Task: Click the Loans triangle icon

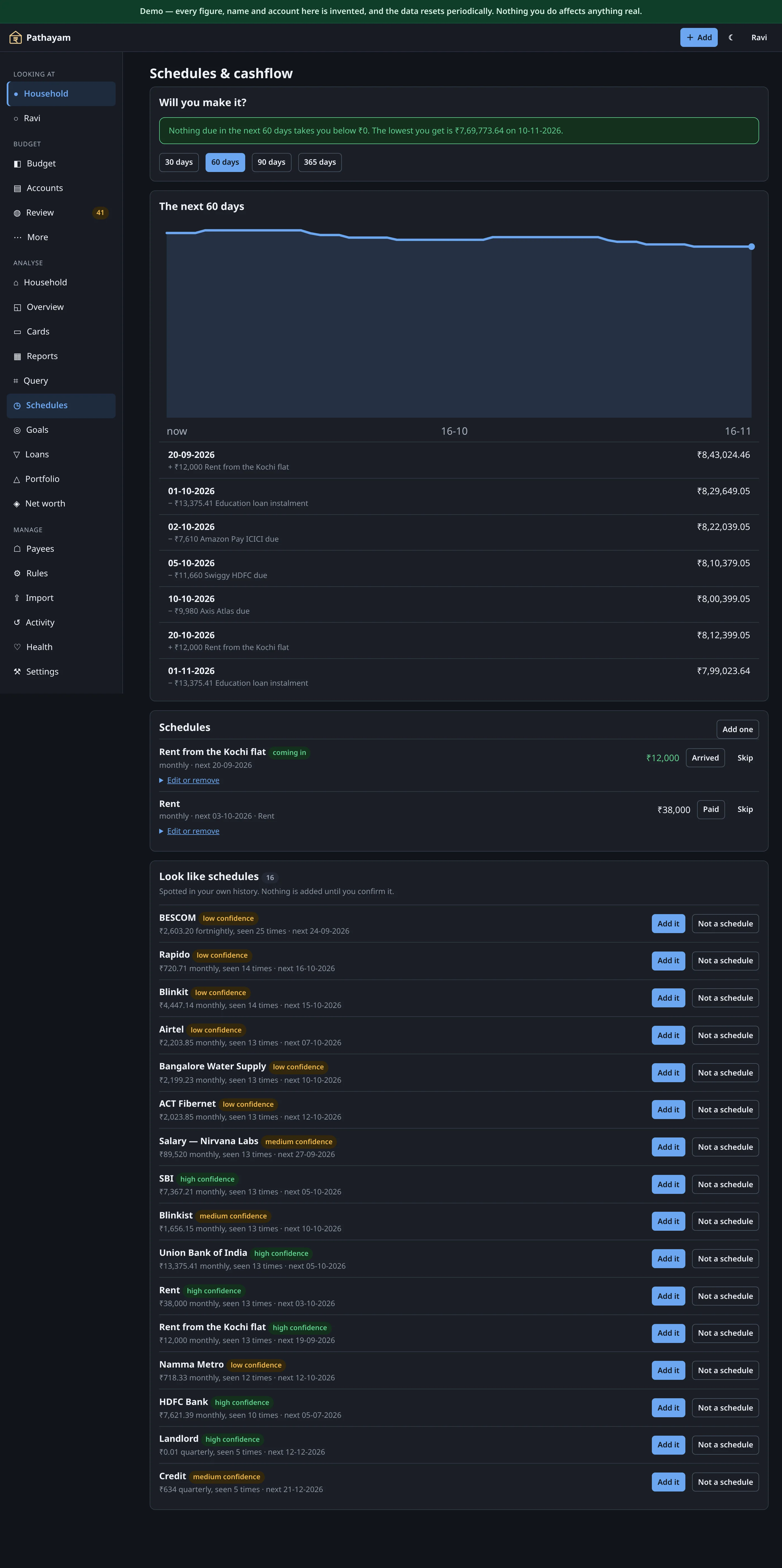Action: [x=16, y=455]
